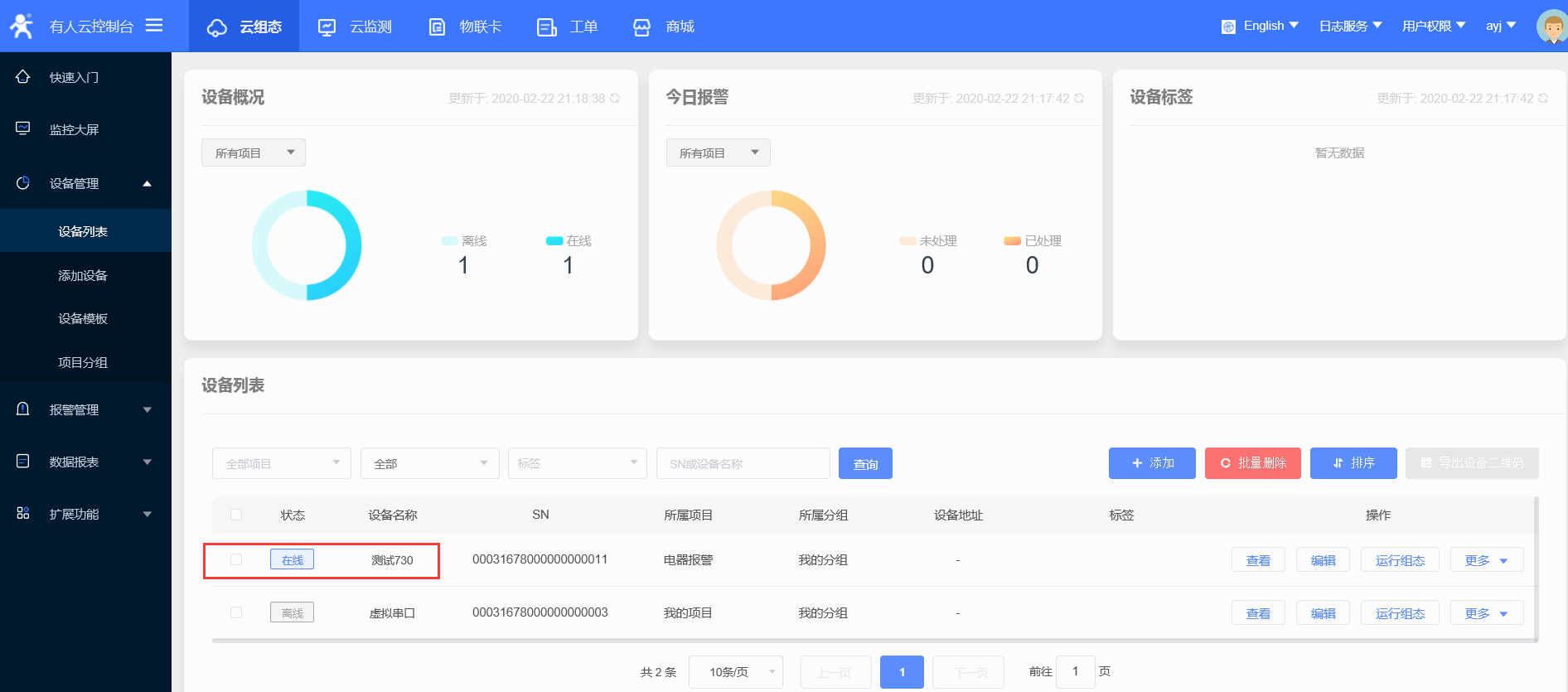This screenshot has width=1568, height=692.
Task: Tick the checkbox for 虚拟串口 device
Action: (236, 612)
